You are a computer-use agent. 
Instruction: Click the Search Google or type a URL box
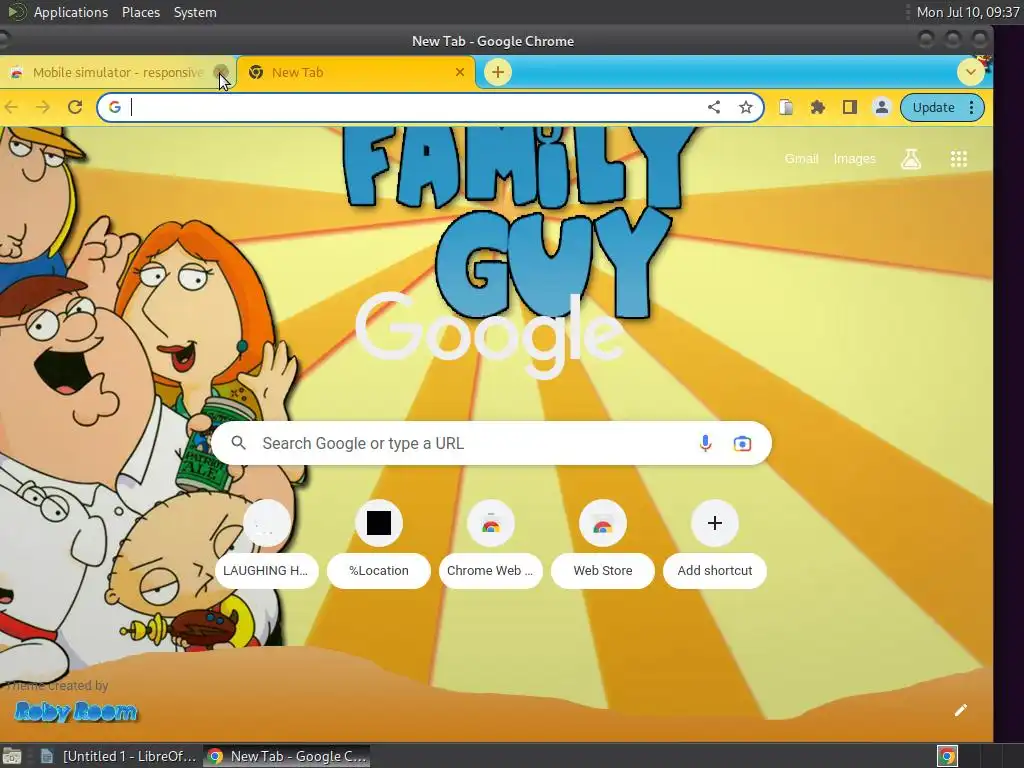click(491, 443)
